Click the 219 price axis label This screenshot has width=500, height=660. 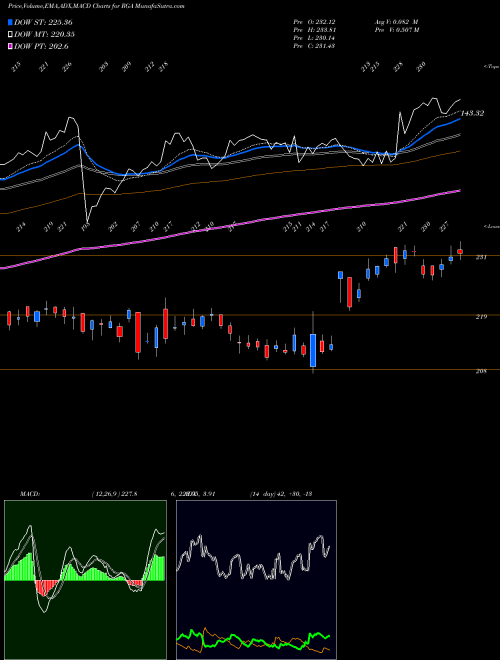(x=481, y=317)
